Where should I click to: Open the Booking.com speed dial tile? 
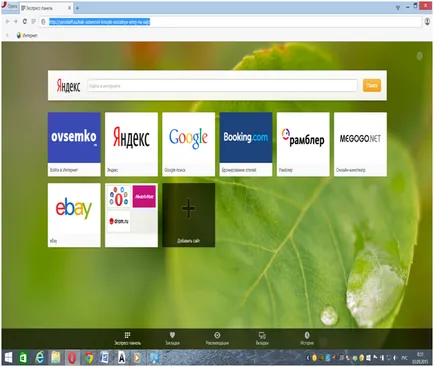tap(246, 144)
